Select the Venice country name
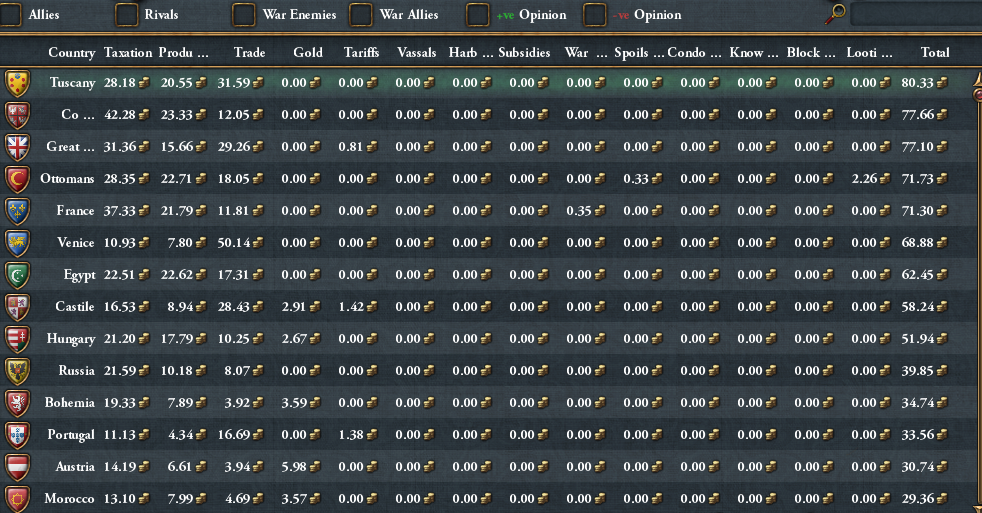This screenshot has width=982, height=513. tap(76, 243)
